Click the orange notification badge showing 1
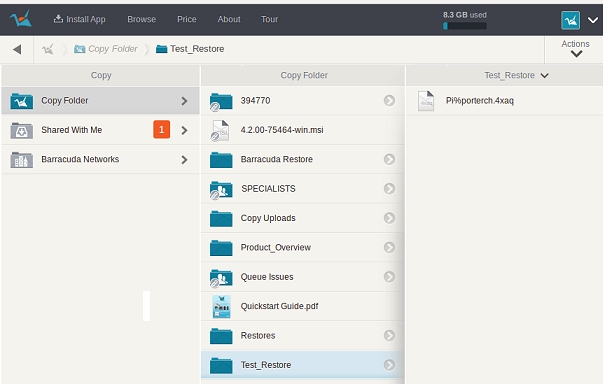Viewport: 605px width, 384px height. tap(161, 130)
